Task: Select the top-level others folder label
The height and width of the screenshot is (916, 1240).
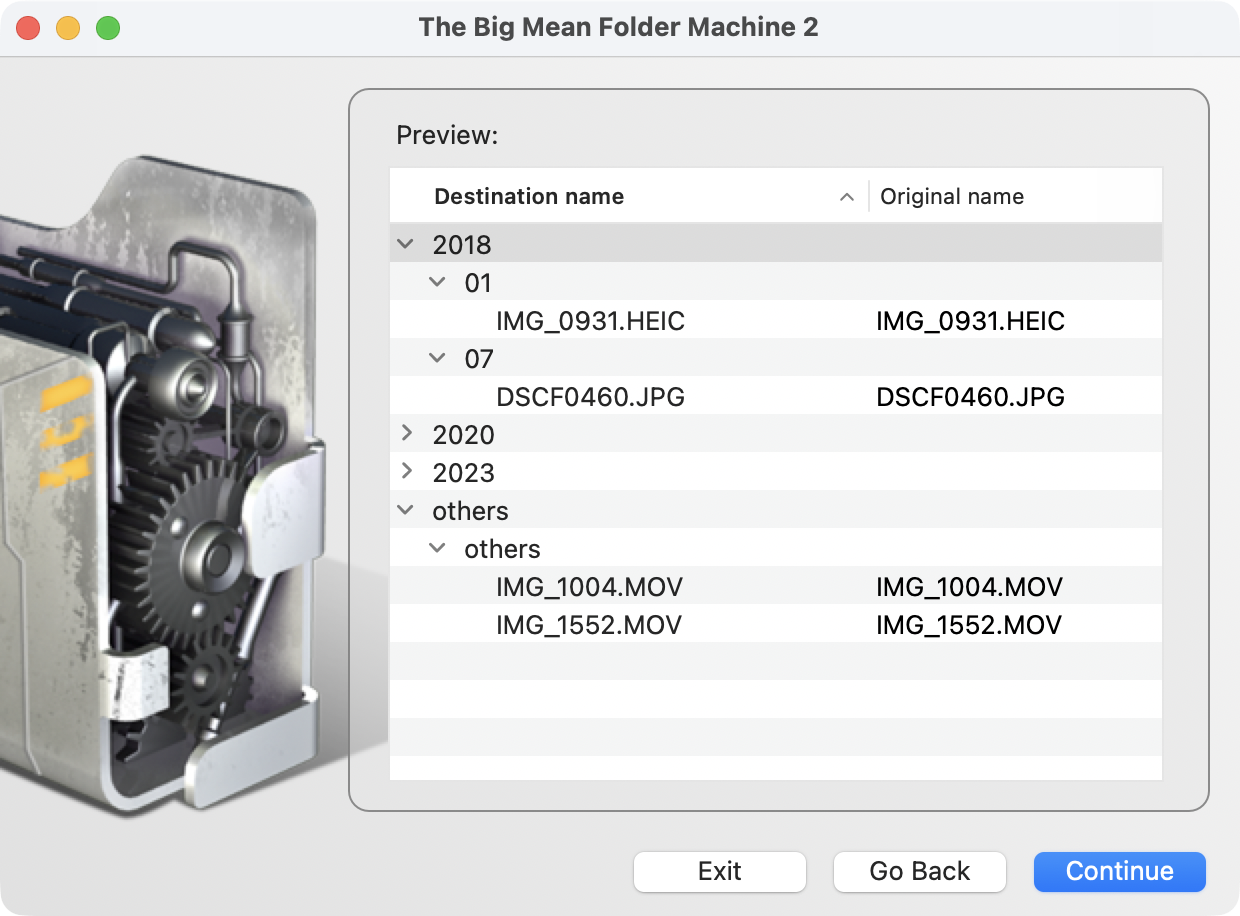Action: 470,511
